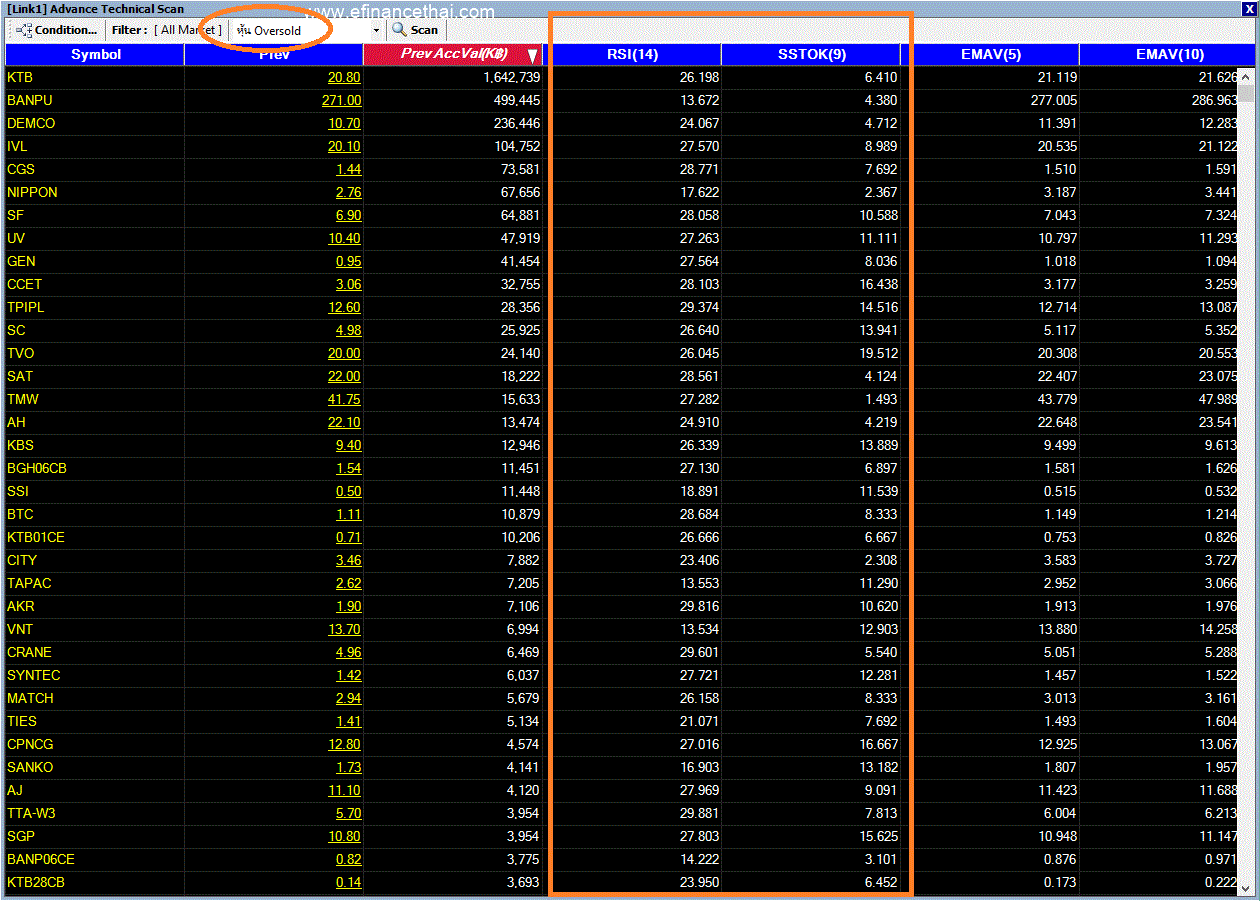This screenshot has height=901, width=1260.
Task: Select the TPIPL symbol
Action: pos(26,307)
